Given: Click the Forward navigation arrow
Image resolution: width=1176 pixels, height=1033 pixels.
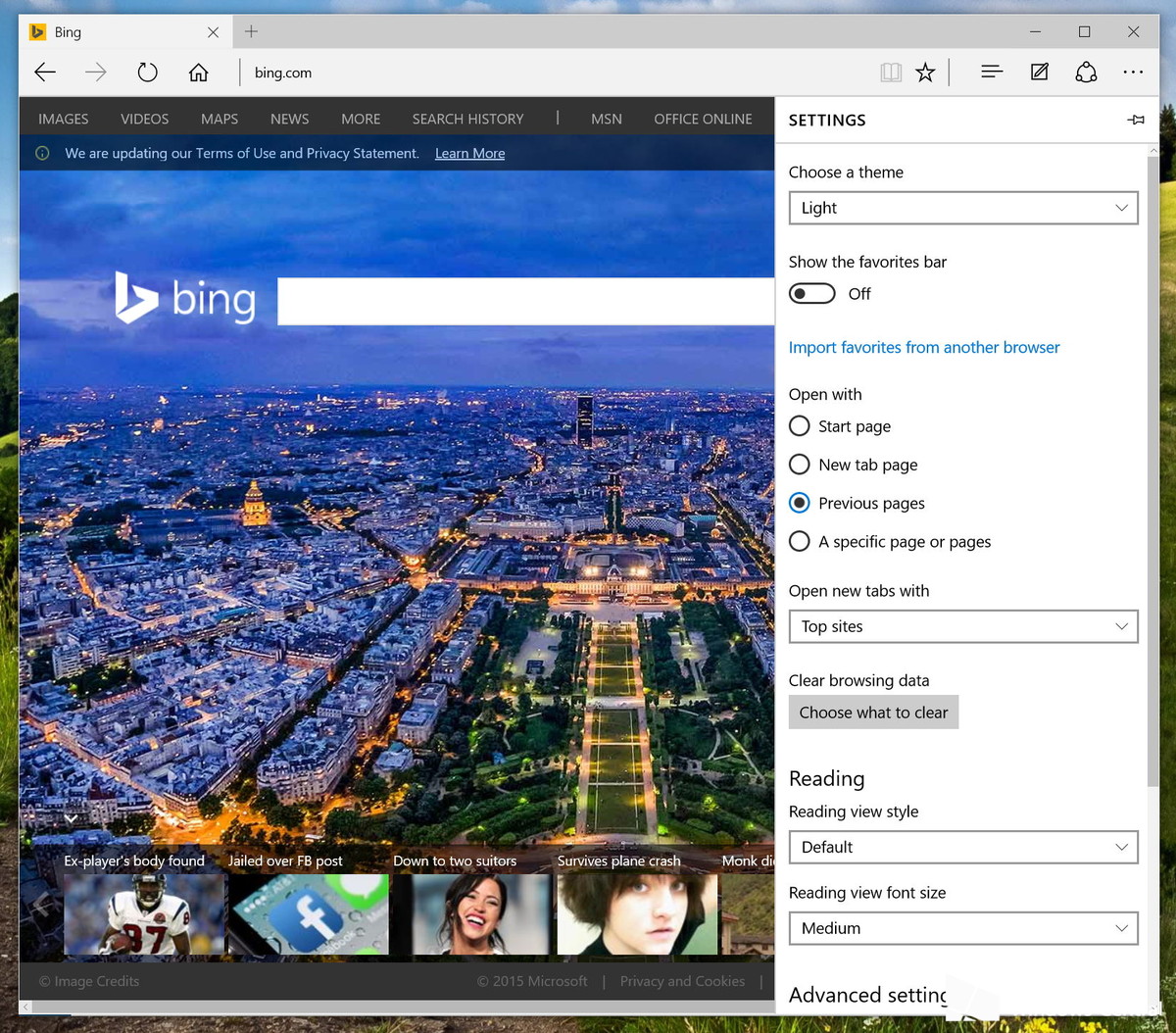Looking at the screenshot, I should [x=96, y=72].
